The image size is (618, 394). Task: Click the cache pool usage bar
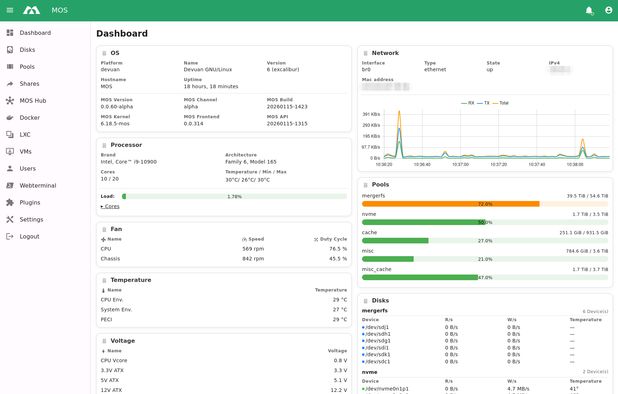point(485,240)
